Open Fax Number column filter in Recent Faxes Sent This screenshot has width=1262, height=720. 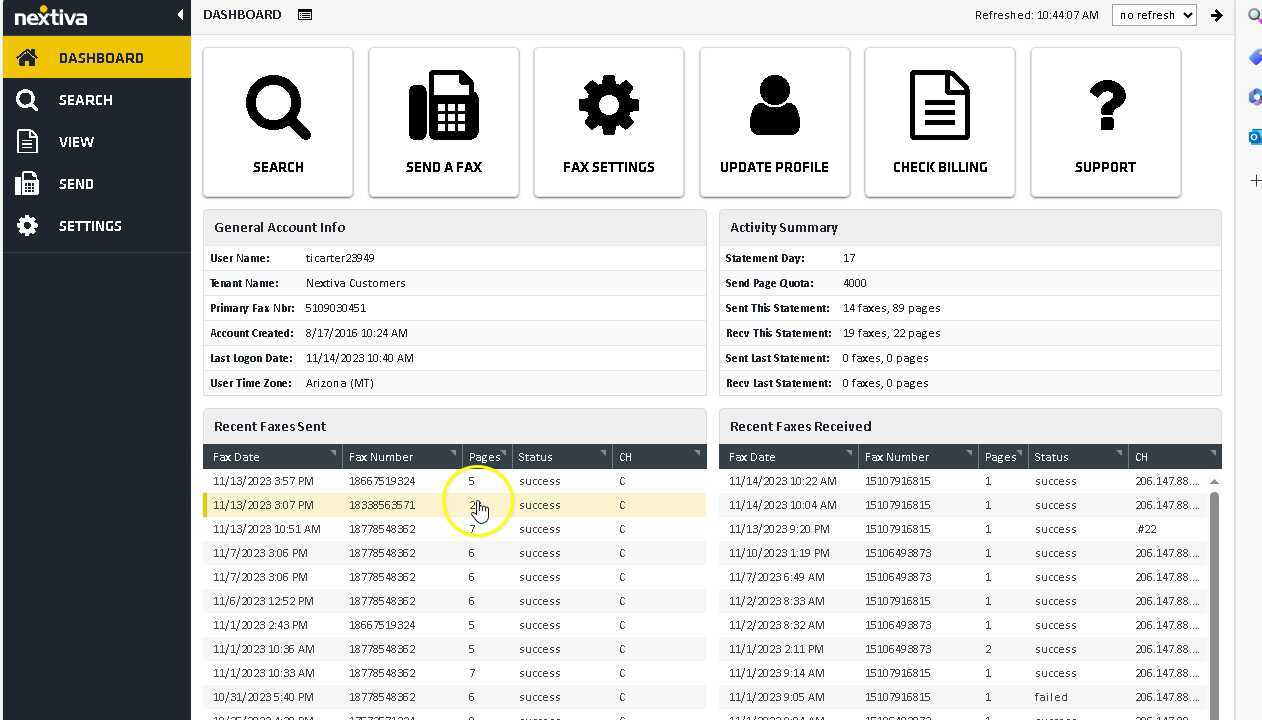click(453, 454)
